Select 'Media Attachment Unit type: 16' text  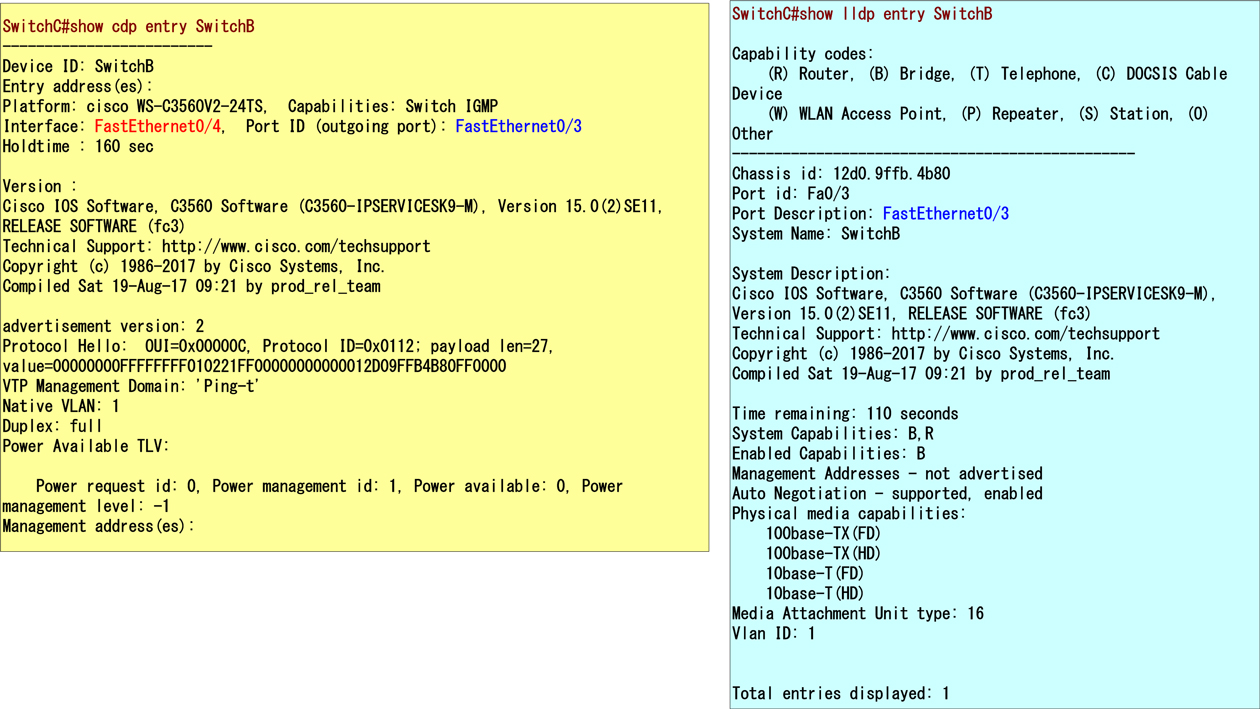[857, 614]
